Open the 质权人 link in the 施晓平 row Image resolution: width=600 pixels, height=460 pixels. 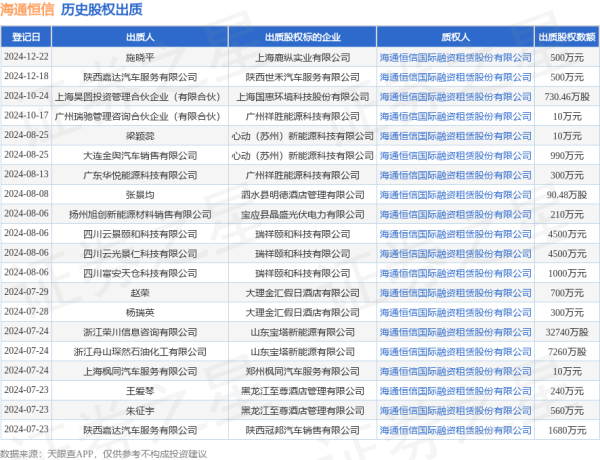coord(455,57)
